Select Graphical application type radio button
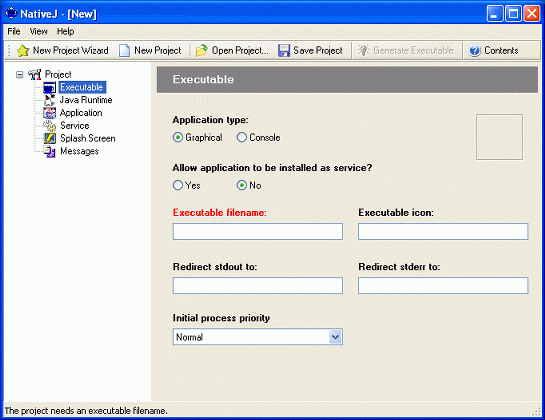Viewport: 545px width, 420px height. click(x=178, y=137)
